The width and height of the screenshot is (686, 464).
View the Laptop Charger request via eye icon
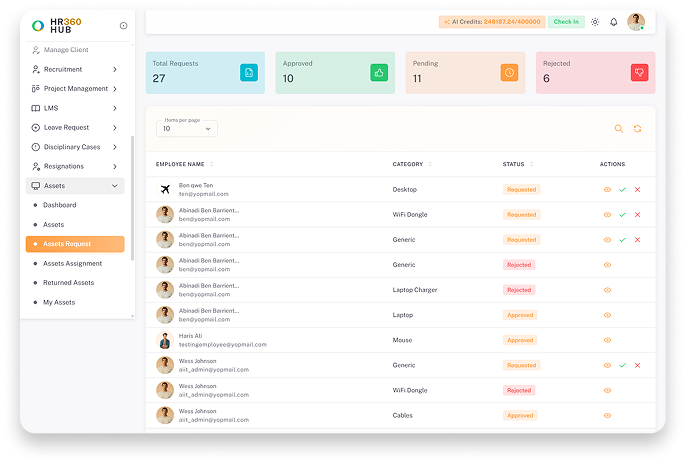pyautogui.click(x=607, y=290)
